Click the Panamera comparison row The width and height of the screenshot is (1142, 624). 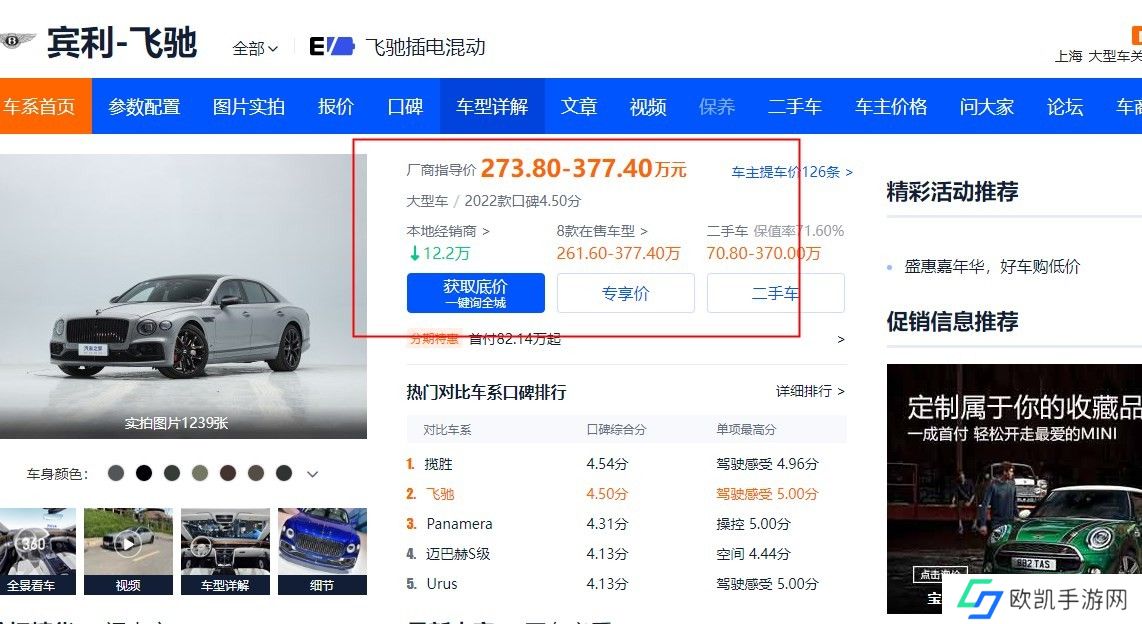point(459,524)
